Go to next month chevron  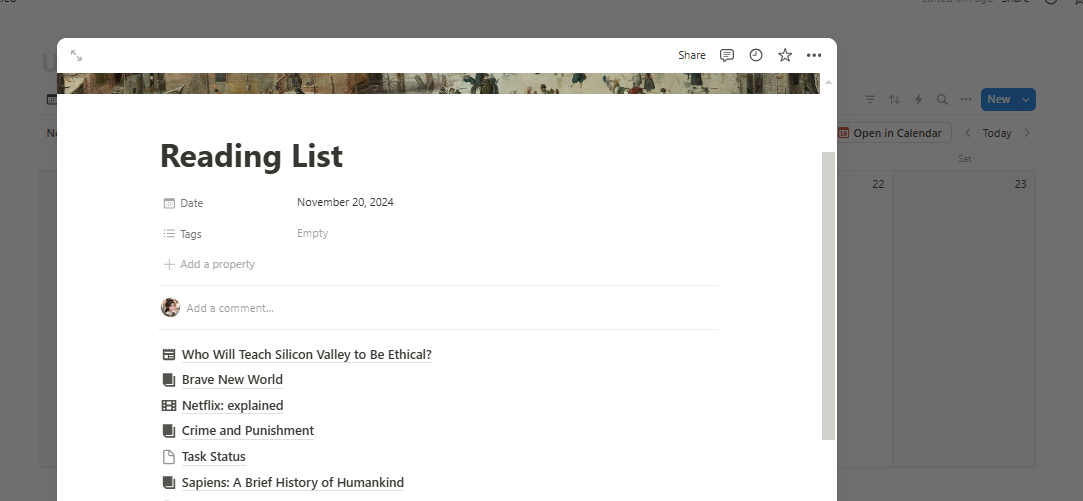coord(1027,133)
